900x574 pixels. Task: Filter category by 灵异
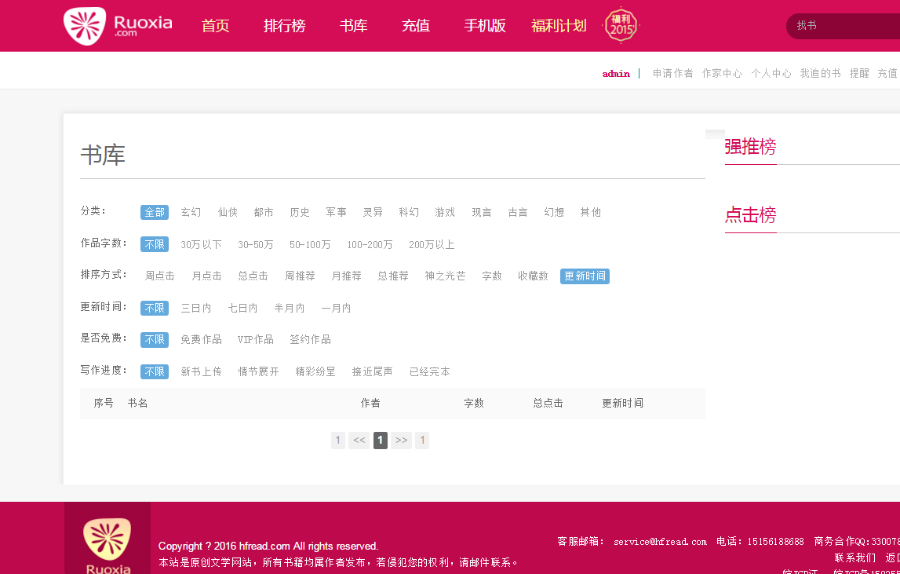click(373, 212)
